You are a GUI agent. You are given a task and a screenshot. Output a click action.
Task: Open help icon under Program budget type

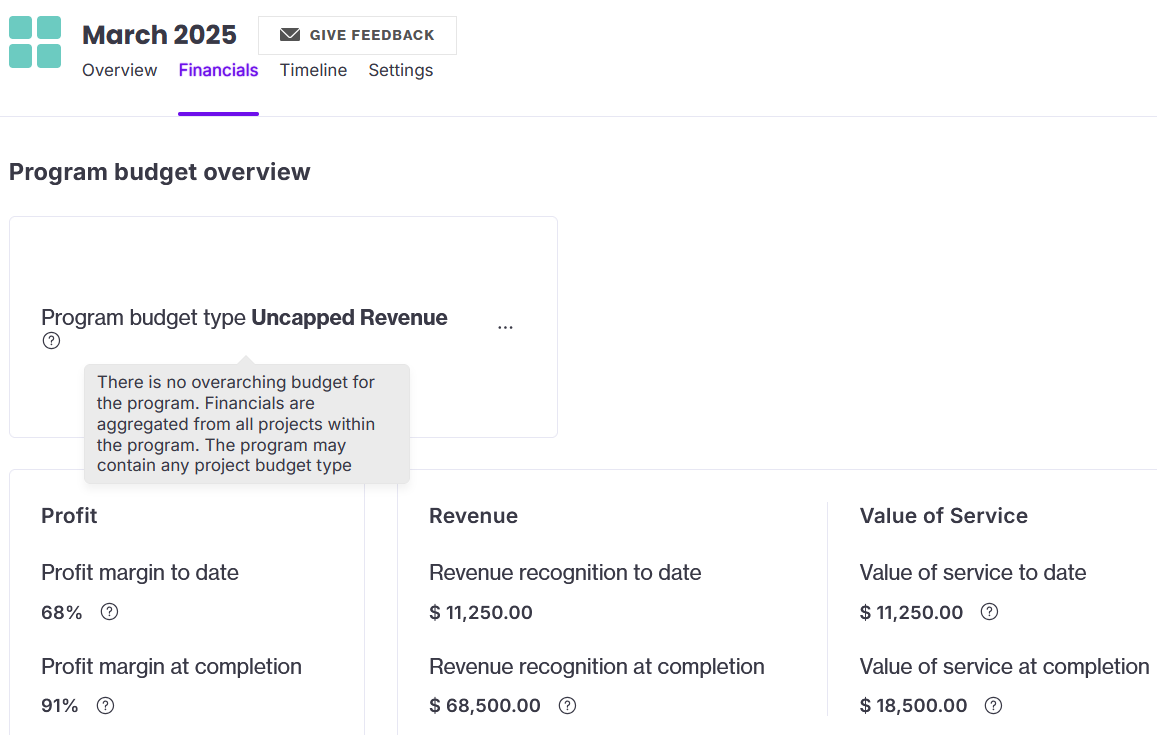(51, 341)
